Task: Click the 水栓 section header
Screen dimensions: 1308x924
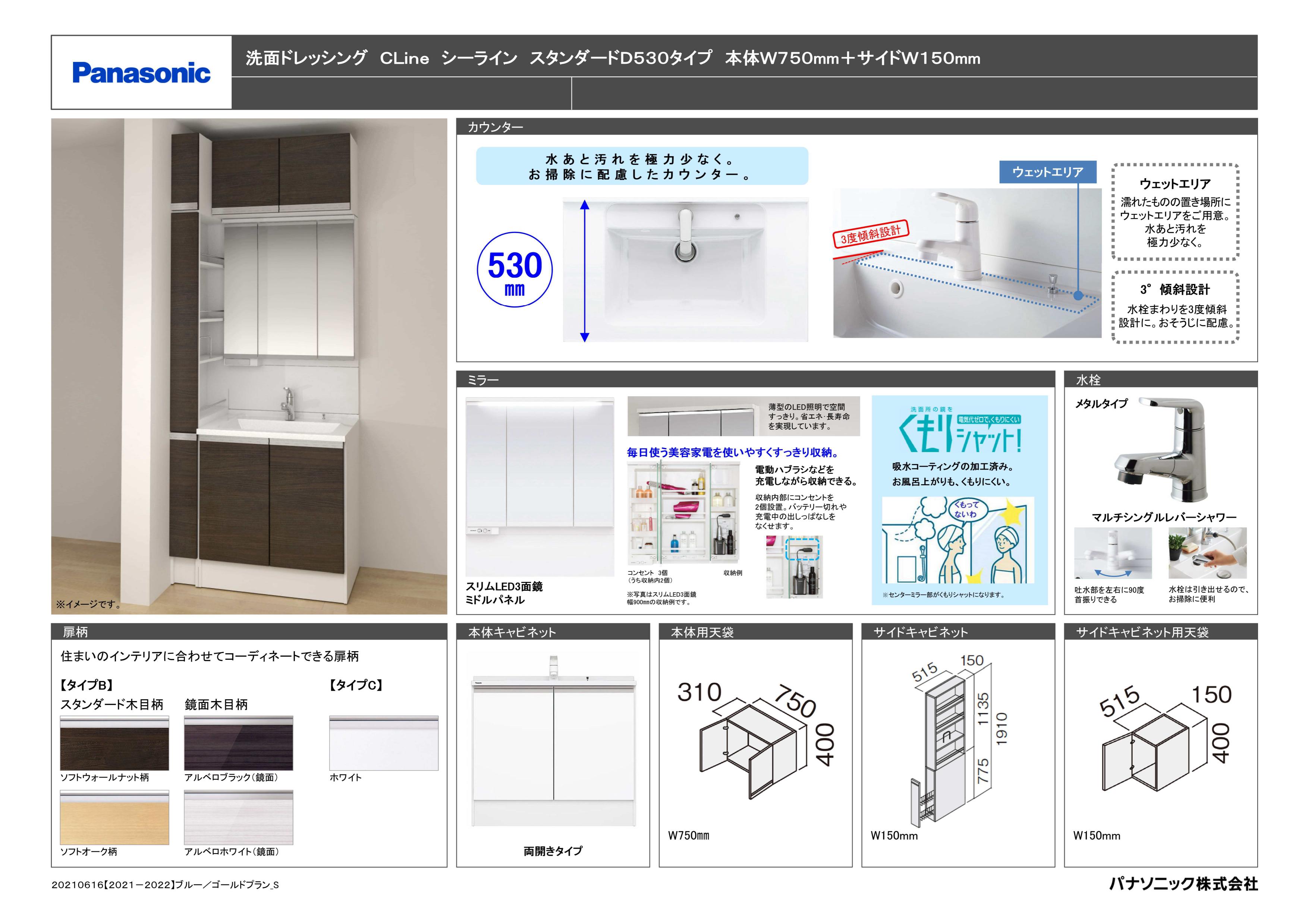Action: tap(1160, 380)
